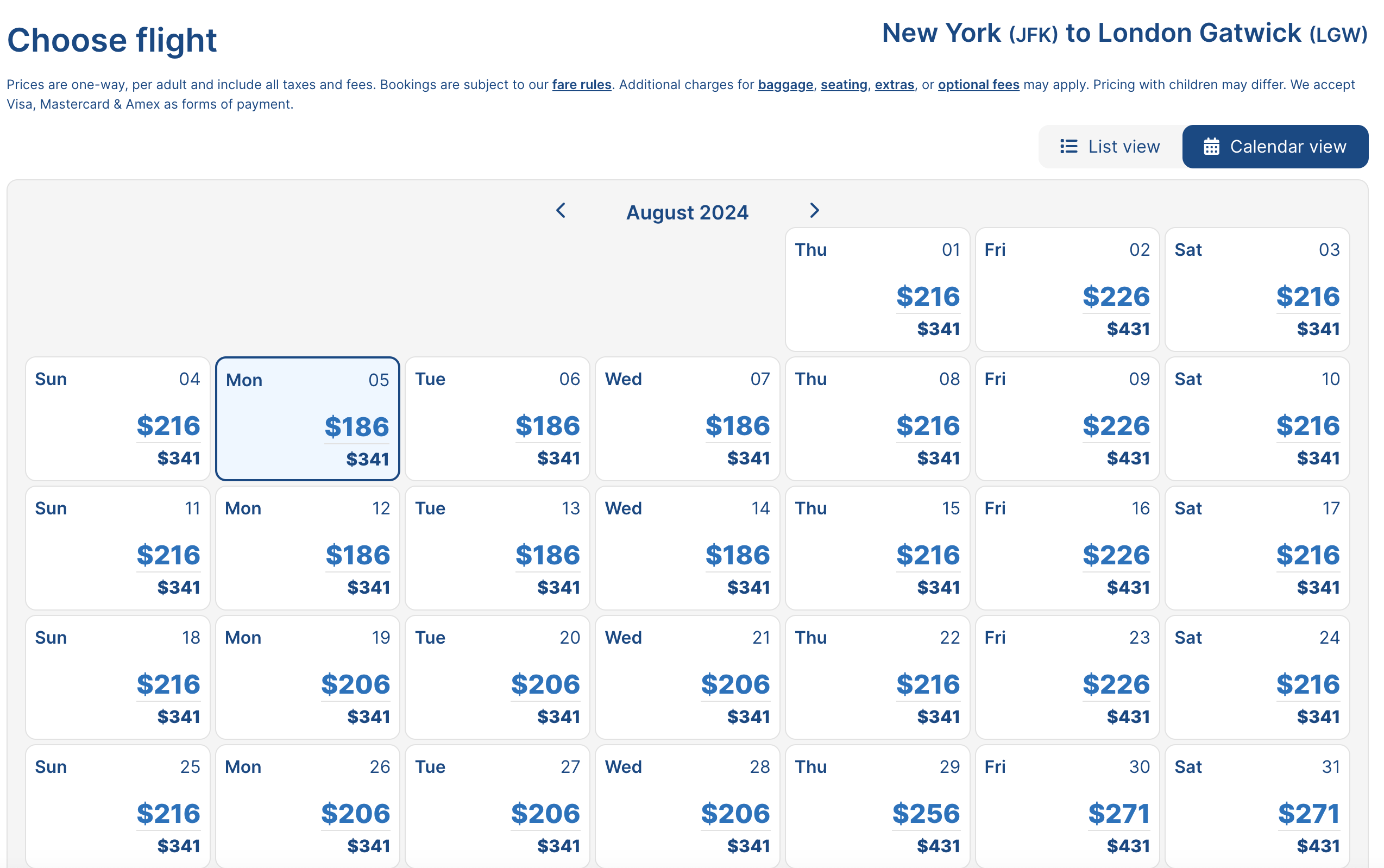Open the optional fees link
This screenshot has height=868, width=1384.
click(978, 85)
